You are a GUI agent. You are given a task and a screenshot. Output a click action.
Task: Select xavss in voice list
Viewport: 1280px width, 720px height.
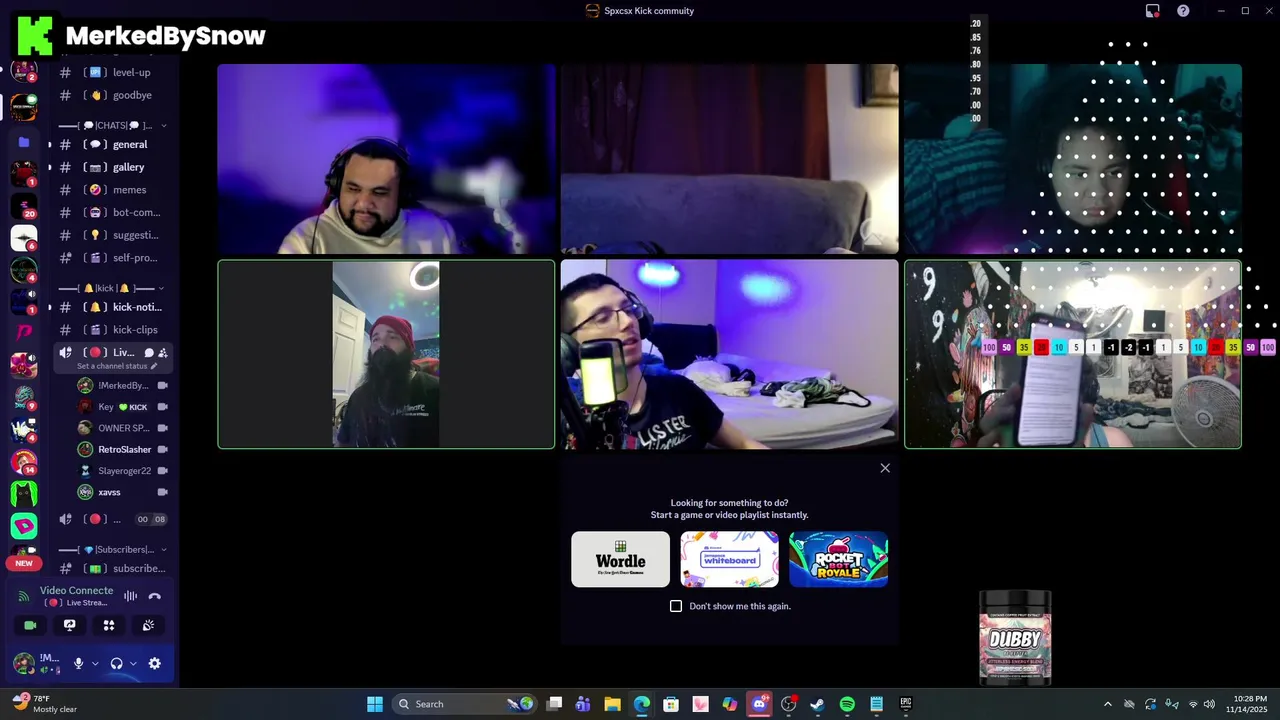coord(122,492)
